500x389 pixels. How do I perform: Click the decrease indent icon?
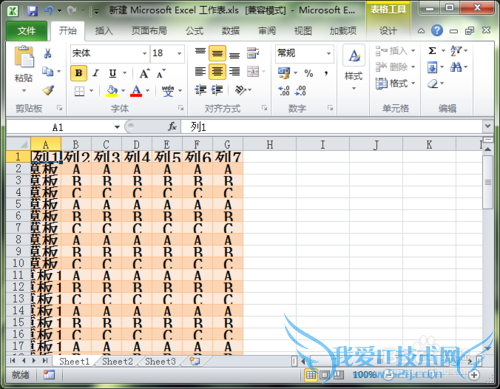pos(201,90)
